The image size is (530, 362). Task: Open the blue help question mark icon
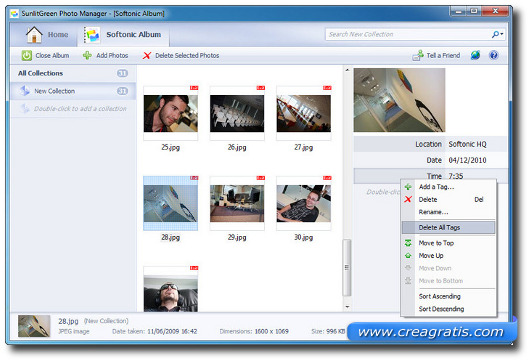pyautogui.click(x=494, y=55)
